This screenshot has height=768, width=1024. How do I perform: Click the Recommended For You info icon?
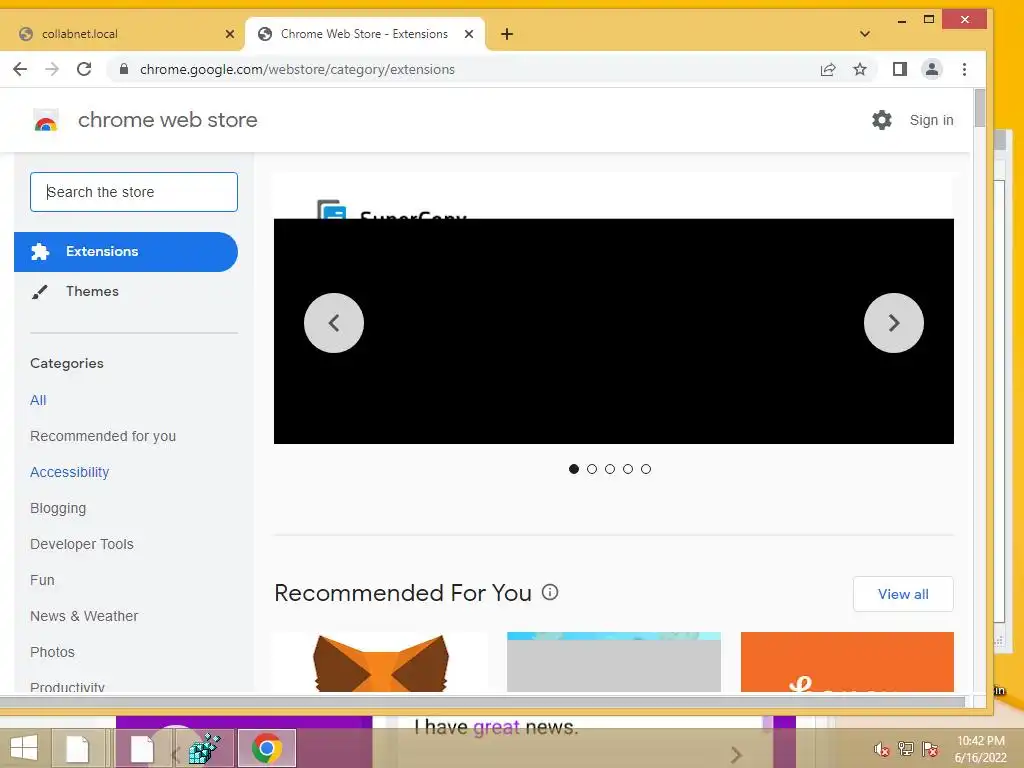[550, 592]
